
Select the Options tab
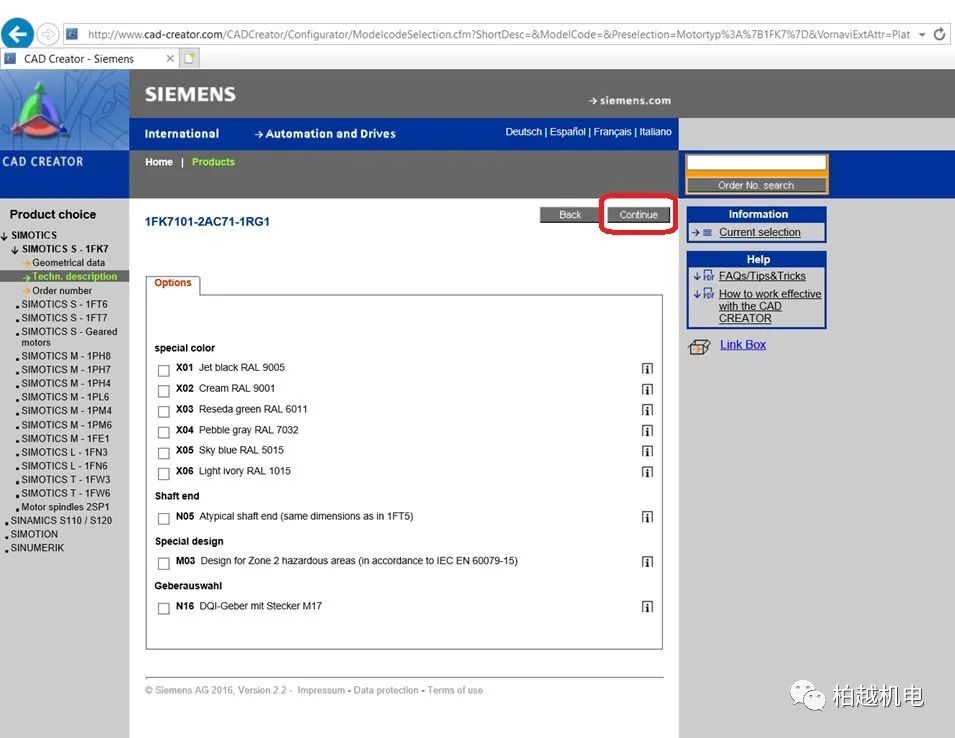click(173, 283)
